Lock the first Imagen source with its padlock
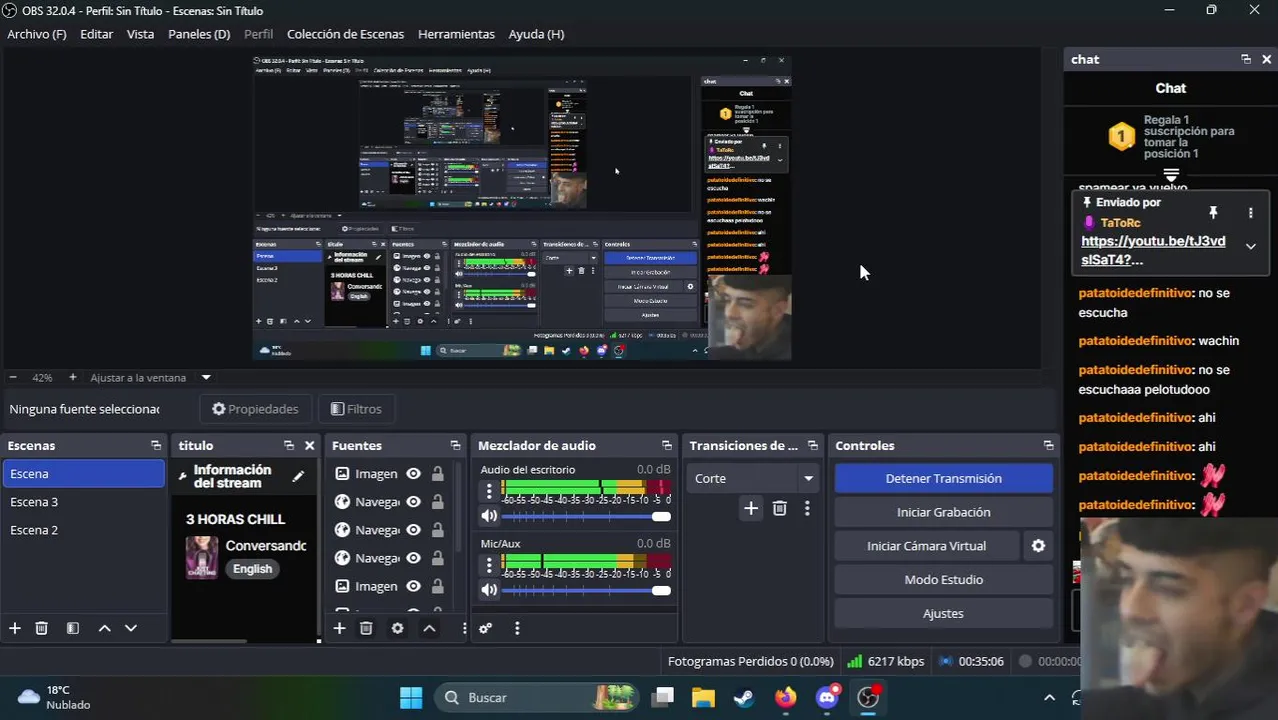The width and height of the screenshot is (1278, 720). [x=437, y=474]
